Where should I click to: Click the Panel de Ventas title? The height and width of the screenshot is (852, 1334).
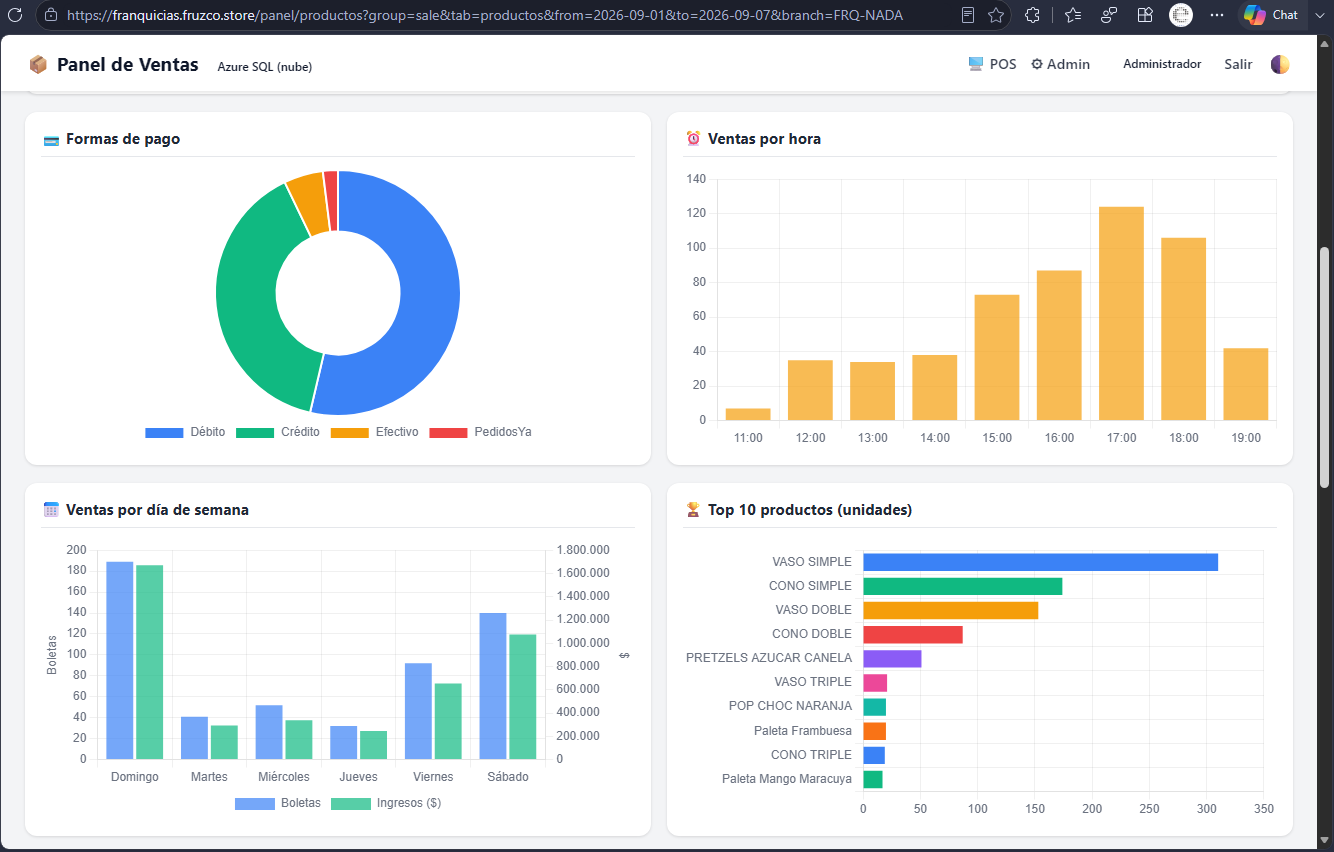[x=127, y=64]
